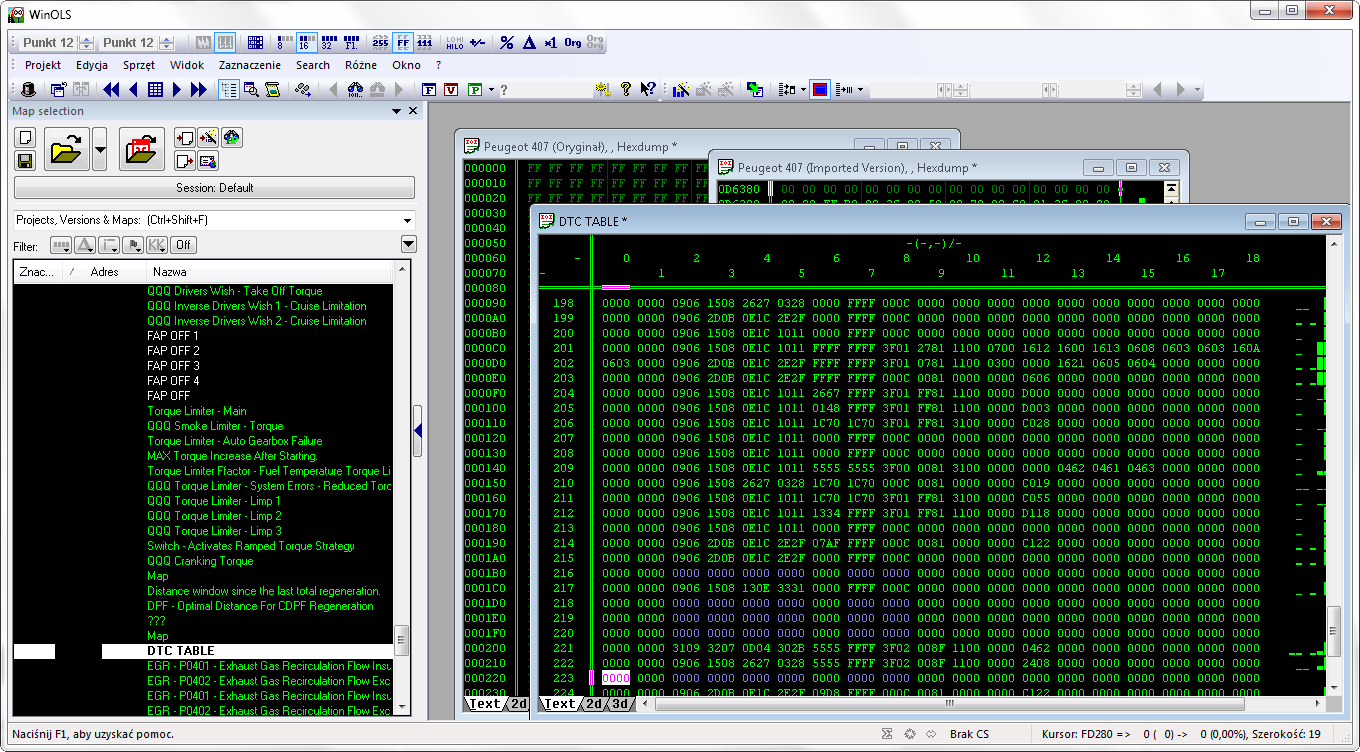This screenshot has width=1360, height=752.
Task: Click the Session: Default button
Action: pos(214,188)
